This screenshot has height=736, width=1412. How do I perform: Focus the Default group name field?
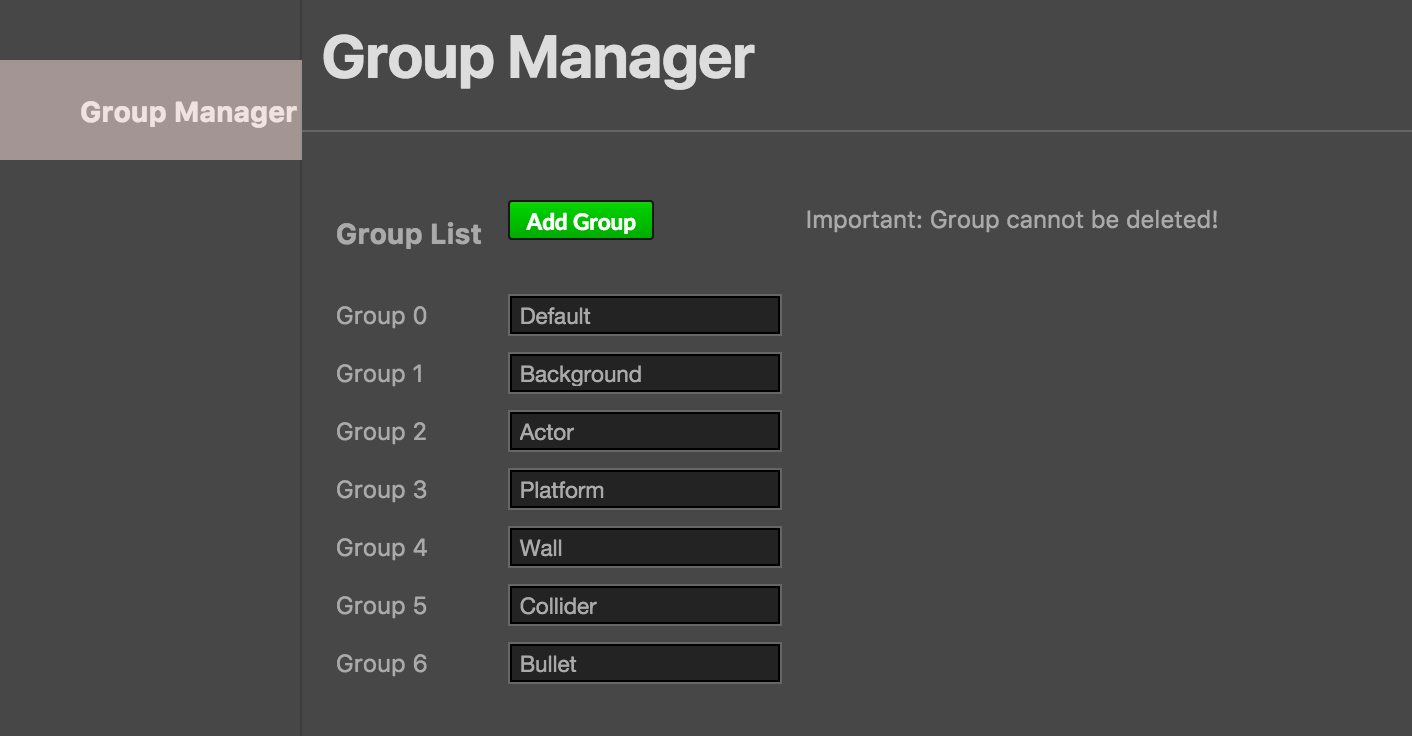pos(645,315)
